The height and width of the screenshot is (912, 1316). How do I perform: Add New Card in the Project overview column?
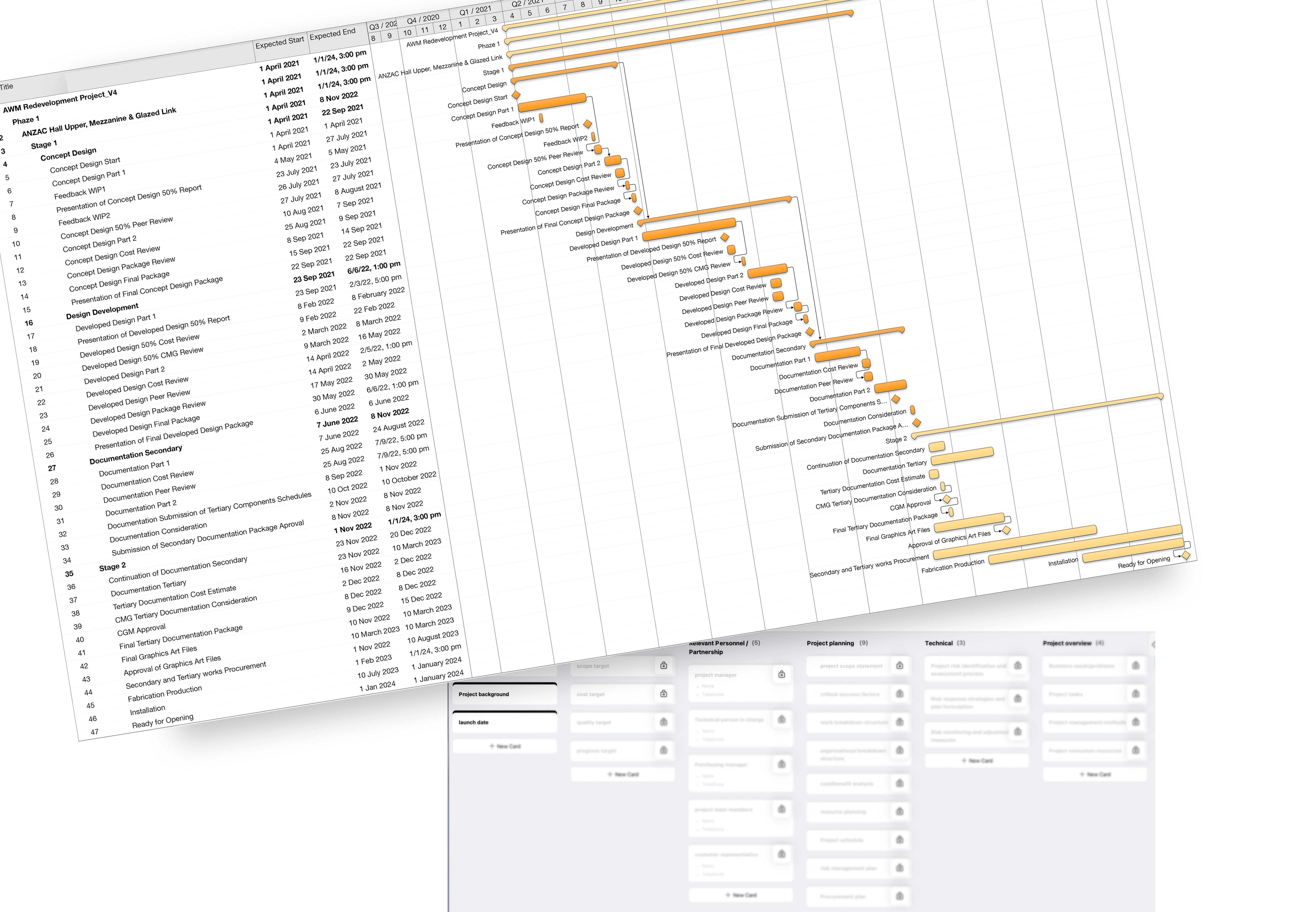pos(1094,774)
